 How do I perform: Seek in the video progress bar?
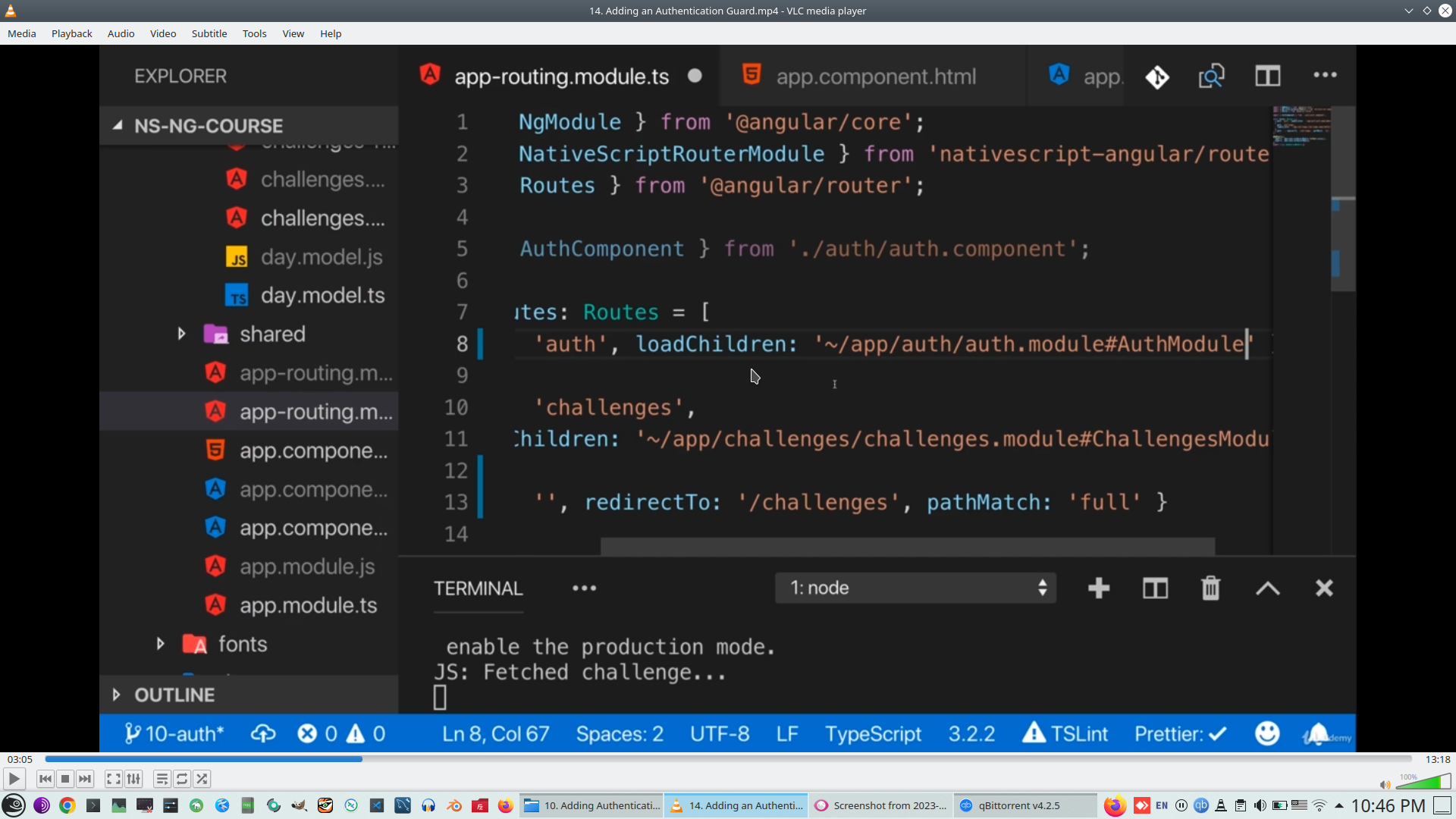(x=728, y=759)
